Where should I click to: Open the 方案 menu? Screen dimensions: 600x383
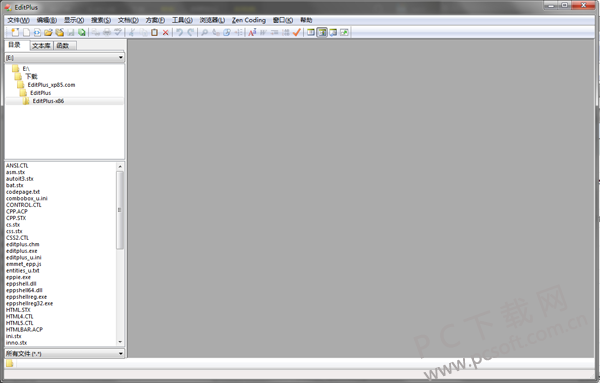[155, 20]
